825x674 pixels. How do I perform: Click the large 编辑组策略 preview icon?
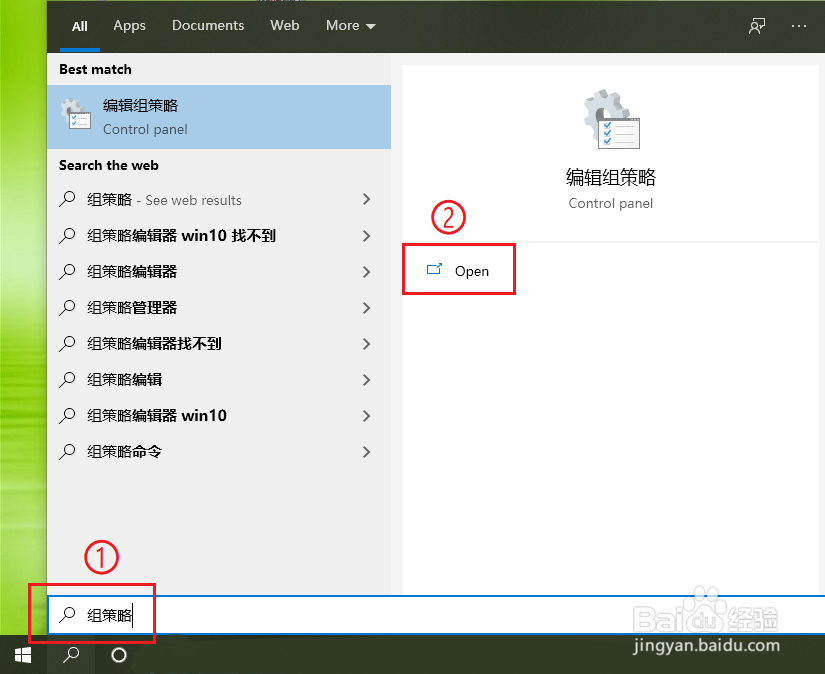click(x=612, y=119)
